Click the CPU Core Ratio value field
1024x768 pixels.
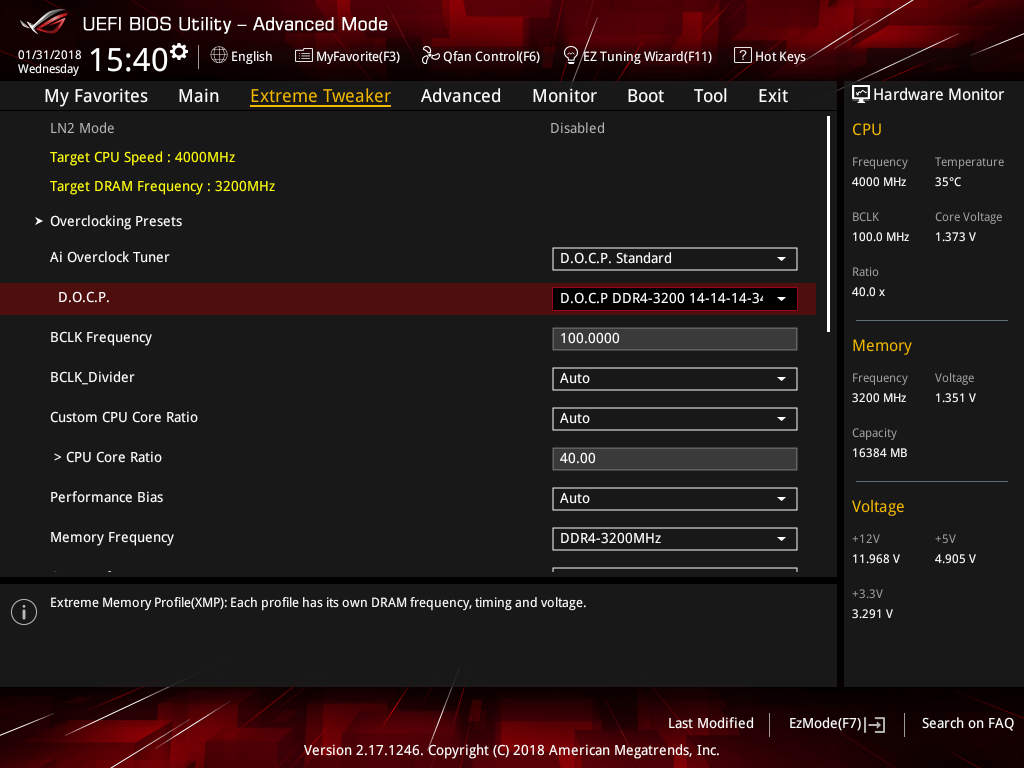(x=675, y=458)
